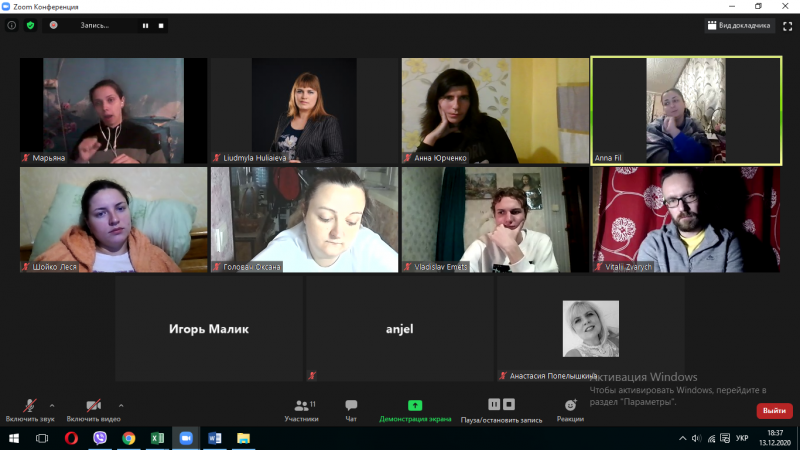Enter full screen mode

788,26
